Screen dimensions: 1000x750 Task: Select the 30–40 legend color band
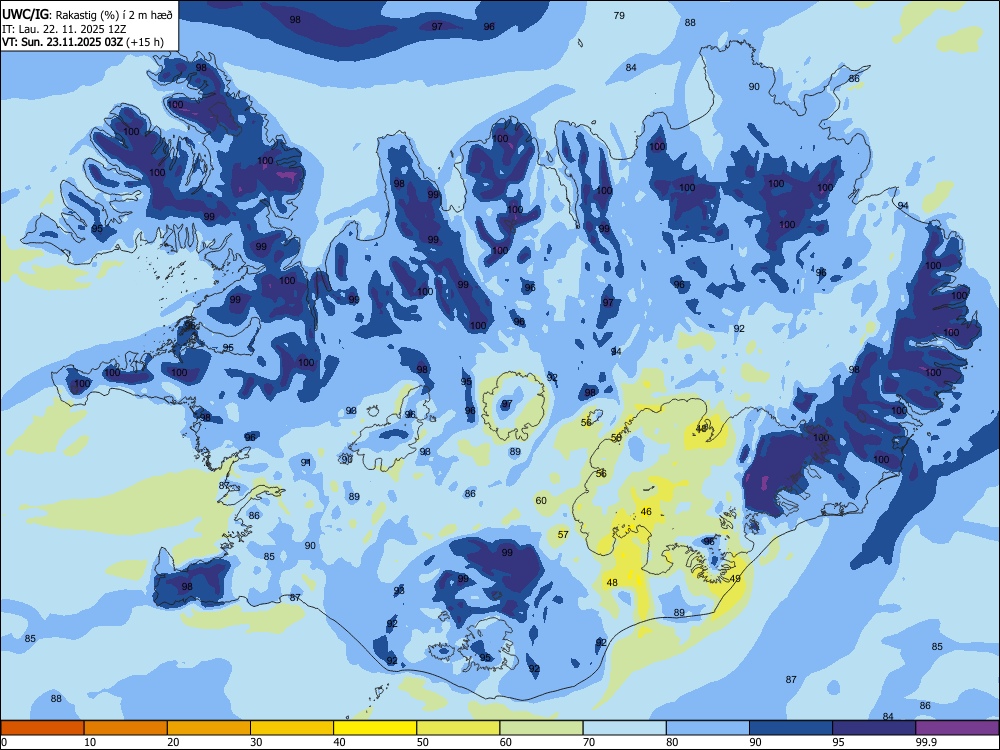[292, 728]
